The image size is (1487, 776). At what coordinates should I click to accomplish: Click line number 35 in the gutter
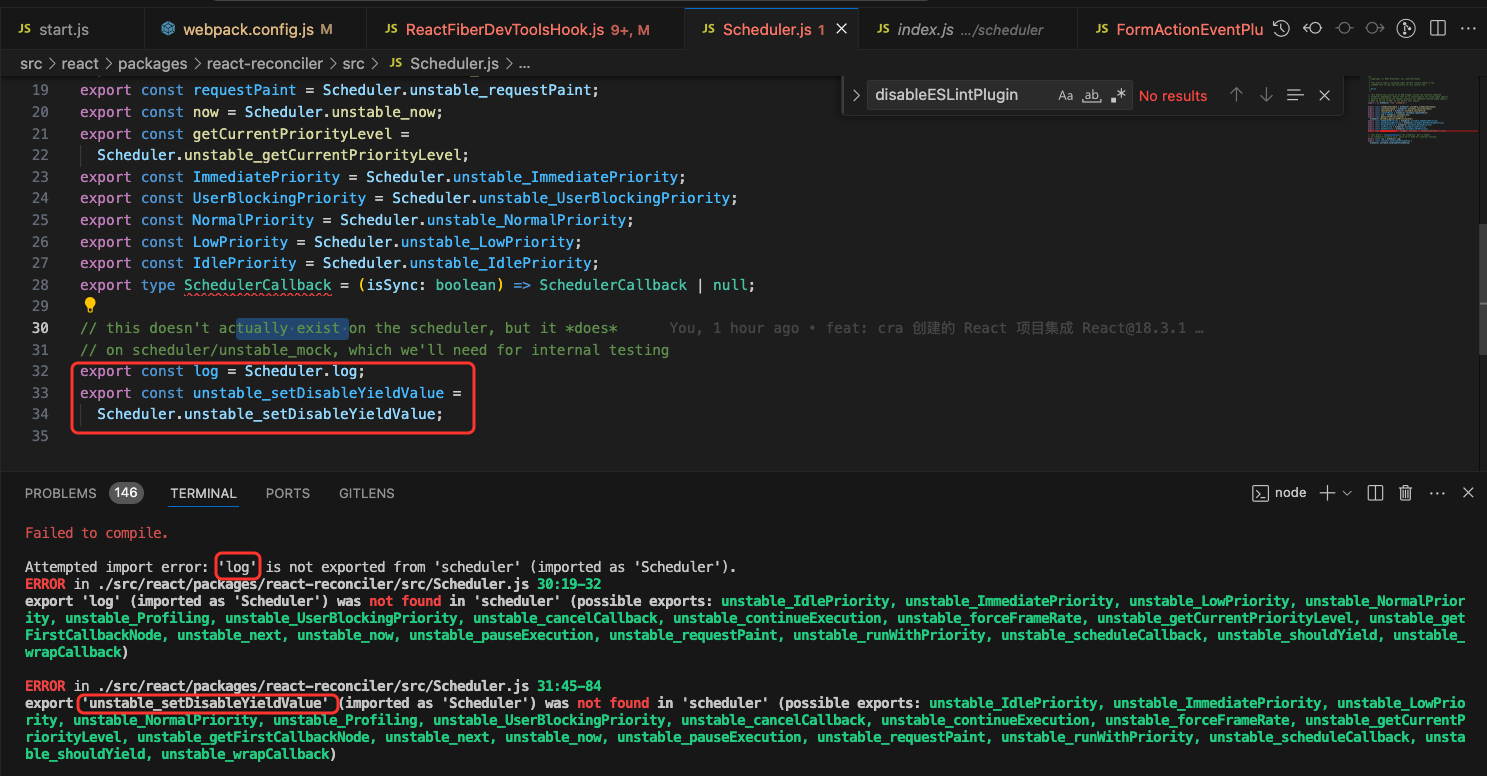coord(40,436)
